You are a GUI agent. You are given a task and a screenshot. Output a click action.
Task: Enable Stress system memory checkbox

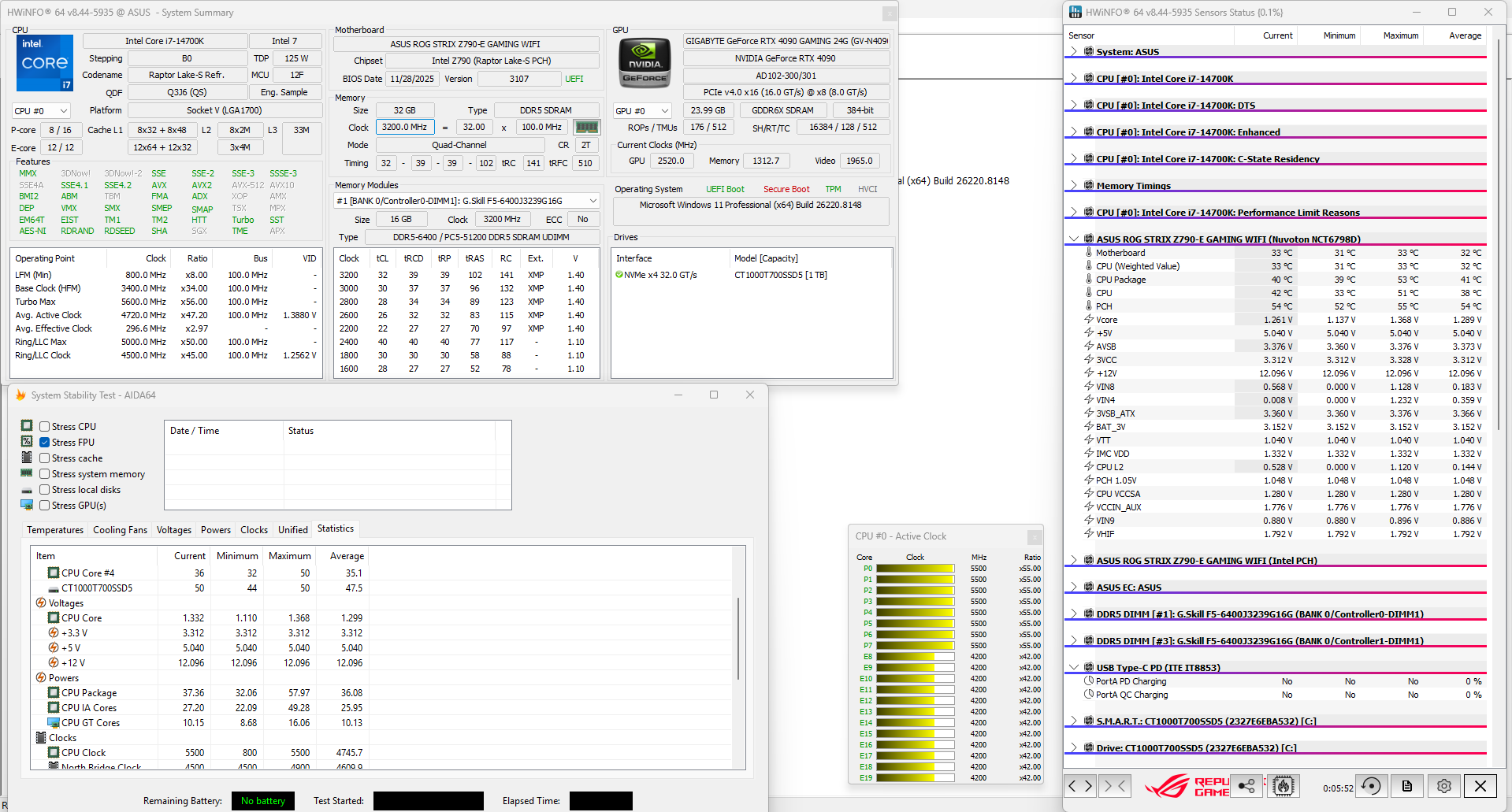coord(45,474)
